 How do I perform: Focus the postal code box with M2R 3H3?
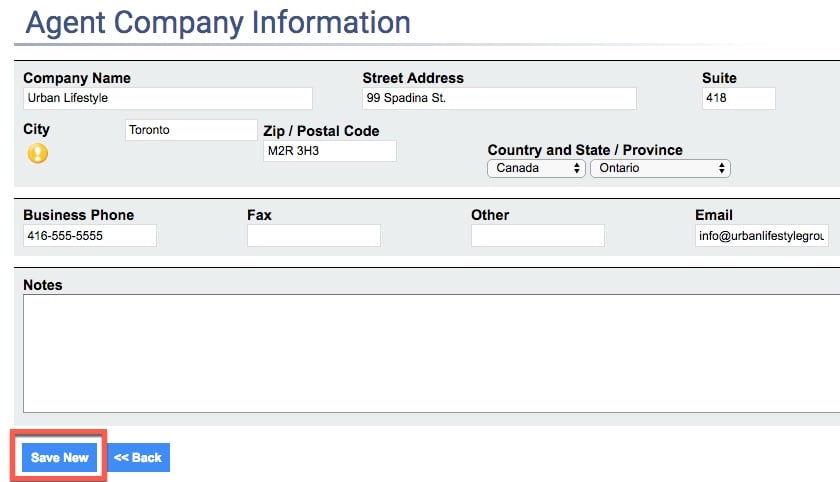pyautogui.click(x=329, y=151)
